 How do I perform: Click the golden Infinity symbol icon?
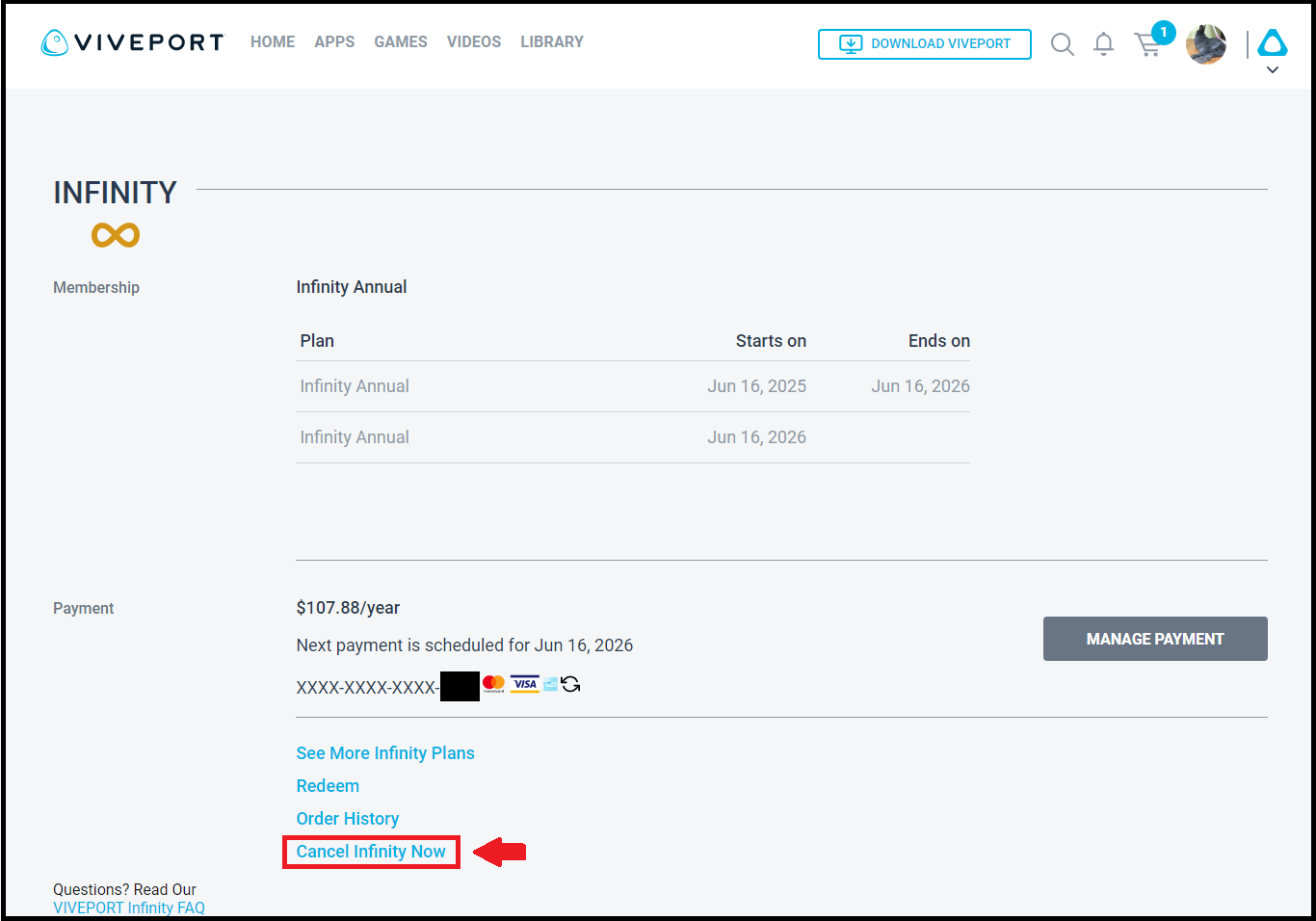pyautogui.click(x=116, y=235)
